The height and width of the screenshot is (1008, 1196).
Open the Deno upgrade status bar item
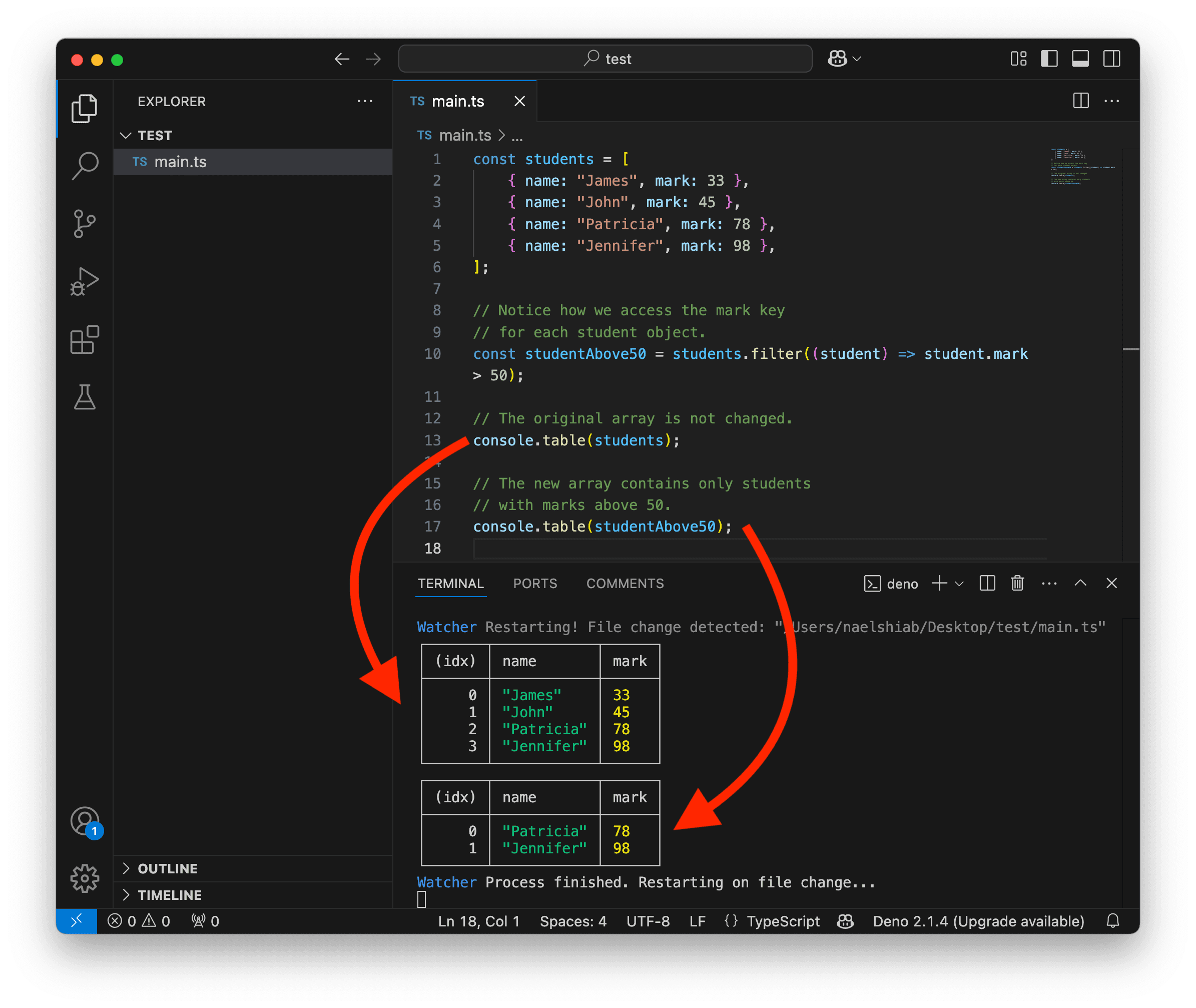pos(977,920)
